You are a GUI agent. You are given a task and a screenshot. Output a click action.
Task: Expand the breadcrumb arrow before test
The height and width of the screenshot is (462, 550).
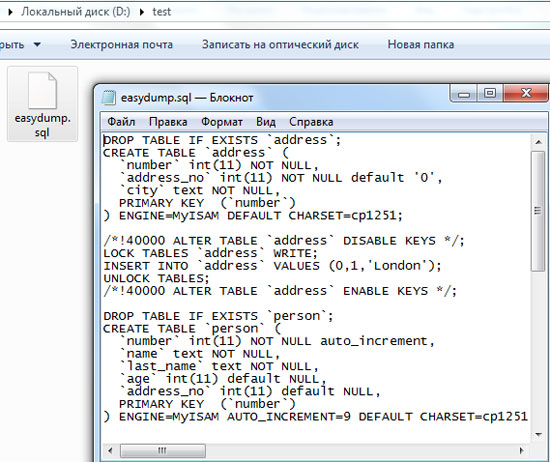point(142,12)
